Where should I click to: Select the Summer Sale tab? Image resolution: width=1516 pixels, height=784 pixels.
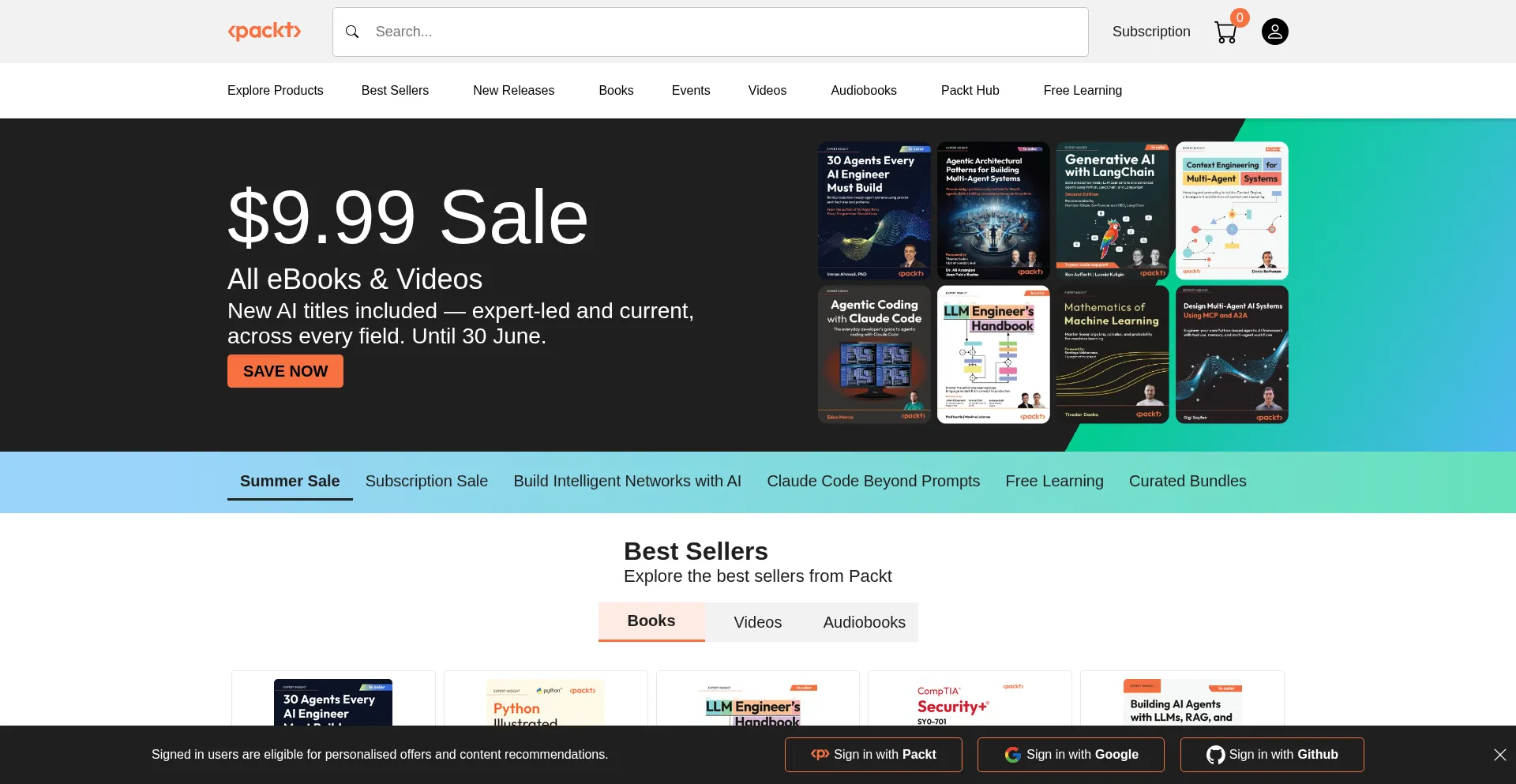tap(290, 481)
